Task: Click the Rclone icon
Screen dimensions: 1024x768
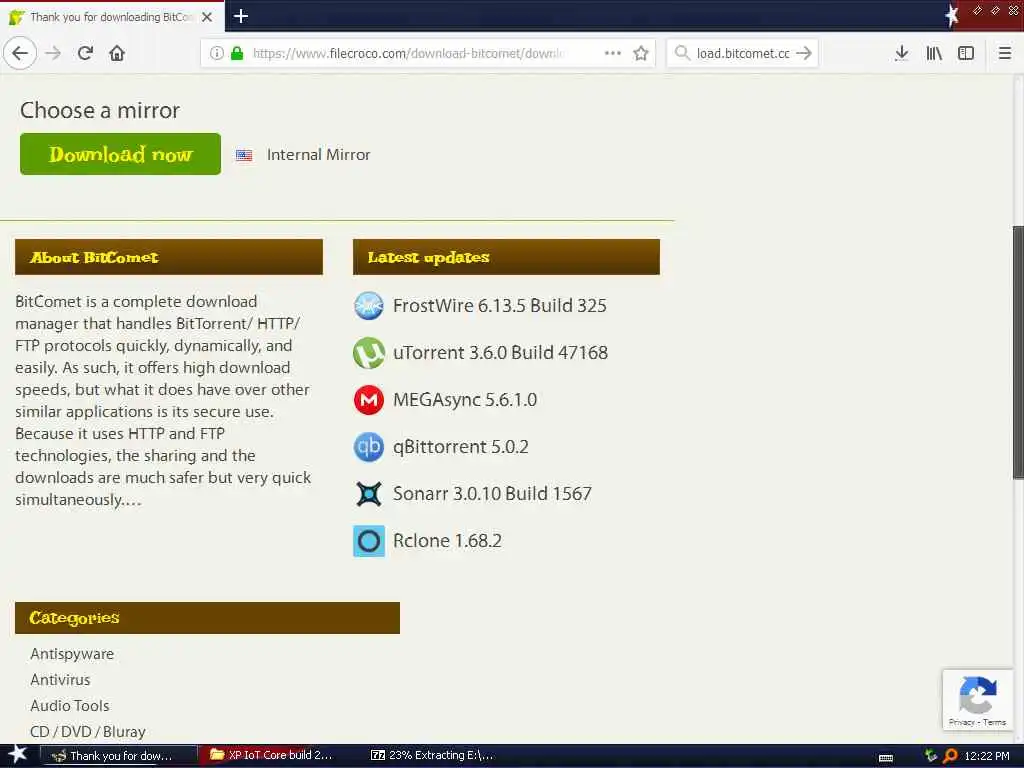Action: (x=369, y=541)
